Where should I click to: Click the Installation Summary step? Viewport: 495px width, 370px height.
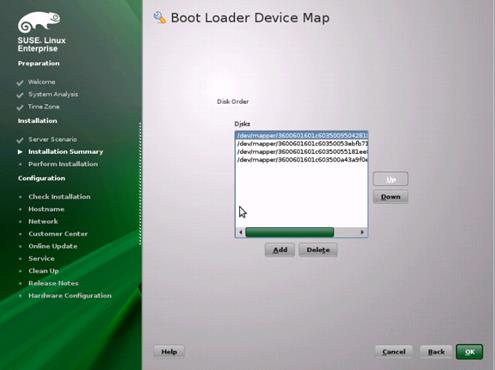point(66,152)
